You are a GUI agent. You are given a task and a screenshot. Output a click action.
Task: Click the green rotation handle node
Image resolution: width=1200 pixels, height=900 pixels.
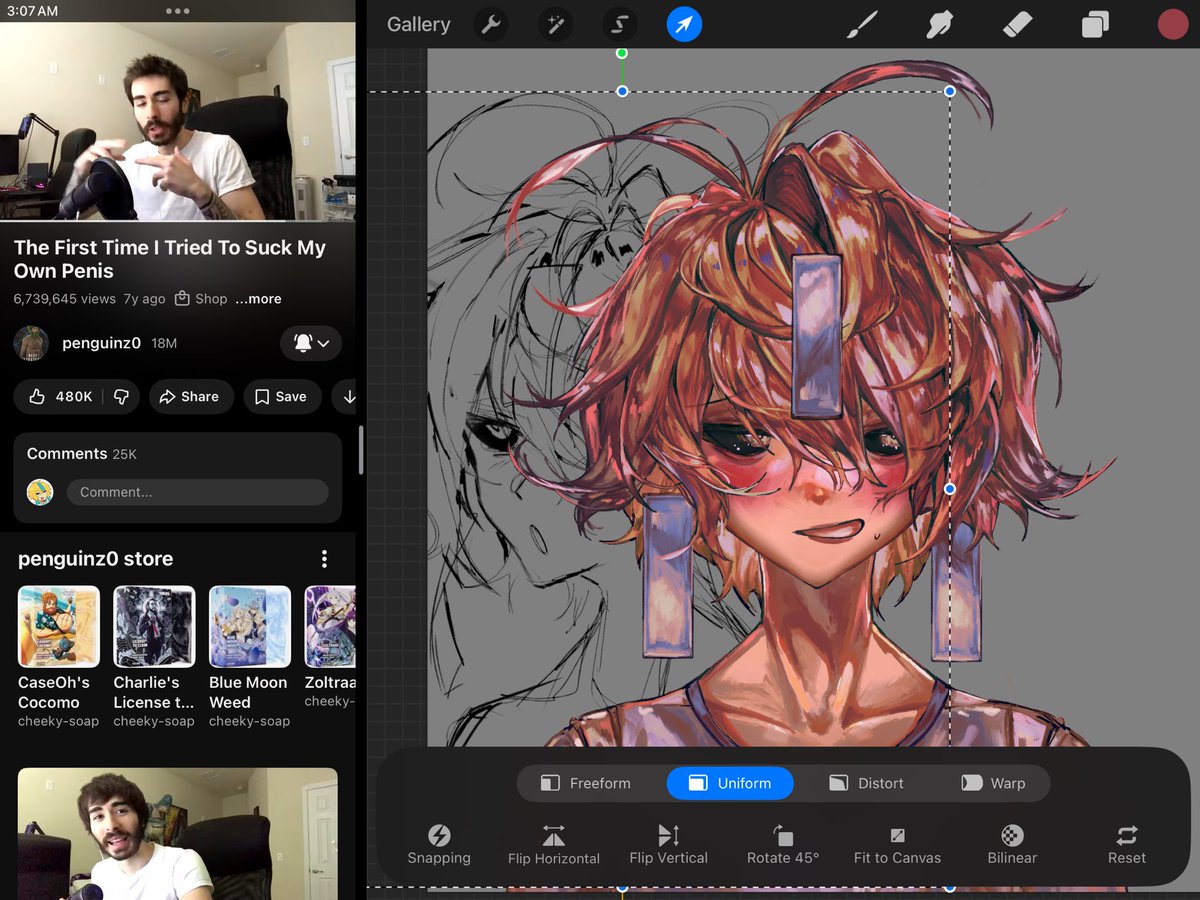point(622,53)
